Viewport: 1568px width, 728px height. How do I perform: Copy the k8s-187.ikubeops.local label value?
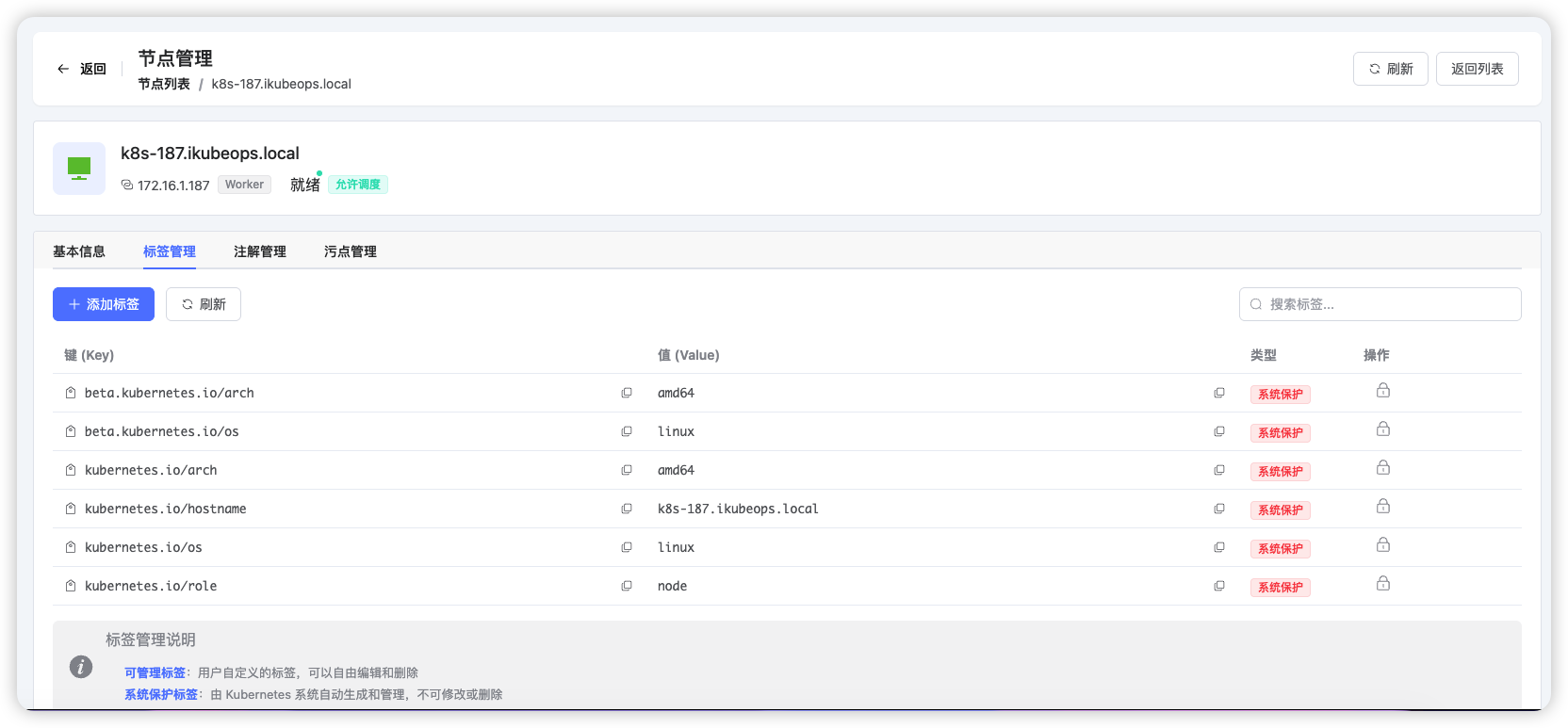coord(1219,509)
